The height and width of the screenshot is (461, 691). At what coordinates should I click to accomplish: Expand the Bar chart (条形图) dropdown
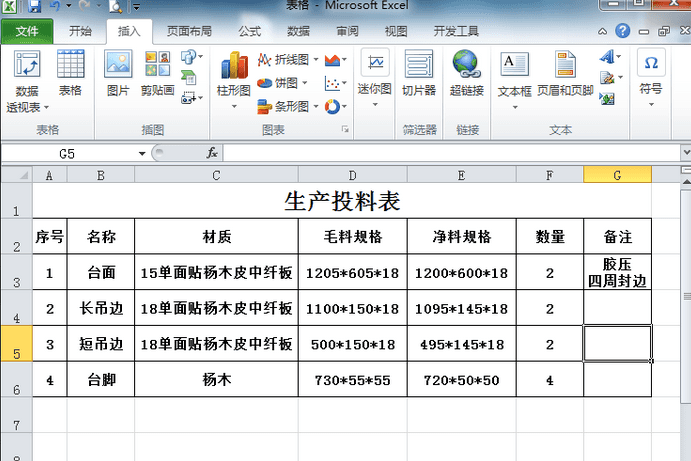click(x=316, y=106)
